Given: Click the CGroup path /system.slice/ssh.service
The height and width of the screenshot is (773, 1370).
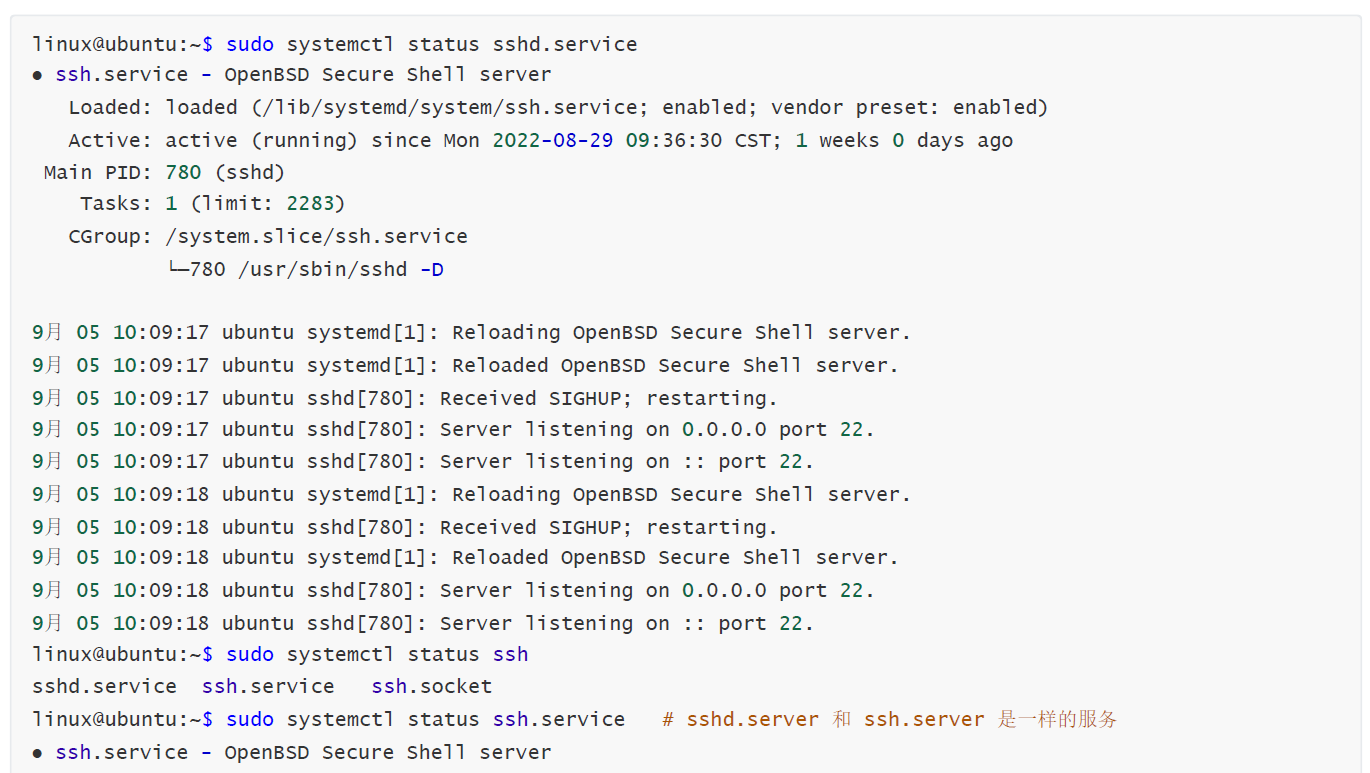Looking at the screenshot, I should (x=317, y=236).
